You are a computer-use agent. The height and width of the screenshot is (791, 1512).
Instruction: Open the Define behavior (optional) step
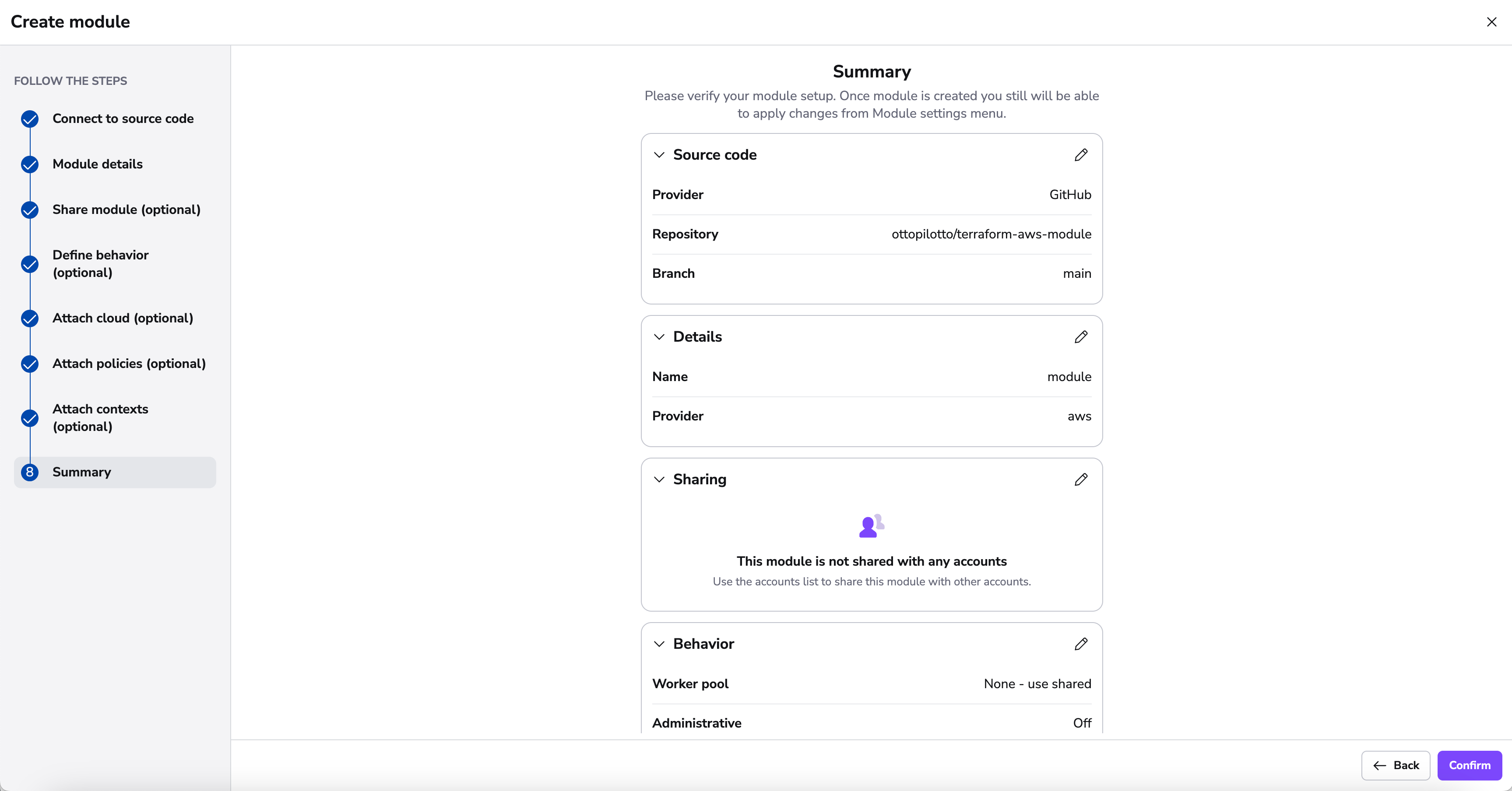point(100,263)
